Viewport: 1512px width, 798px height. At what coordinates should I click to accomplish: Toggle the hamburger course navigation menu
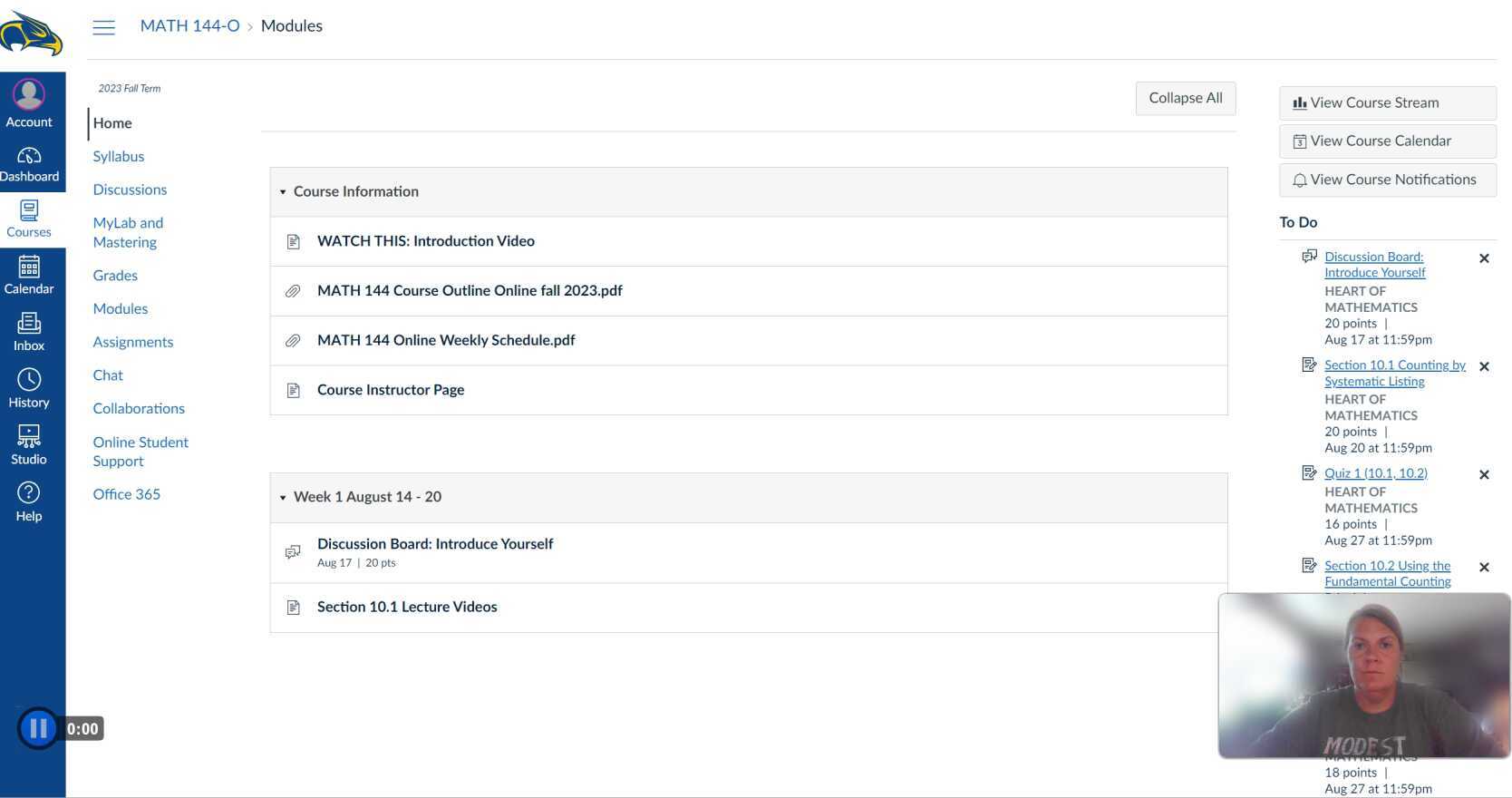(104, 27)
